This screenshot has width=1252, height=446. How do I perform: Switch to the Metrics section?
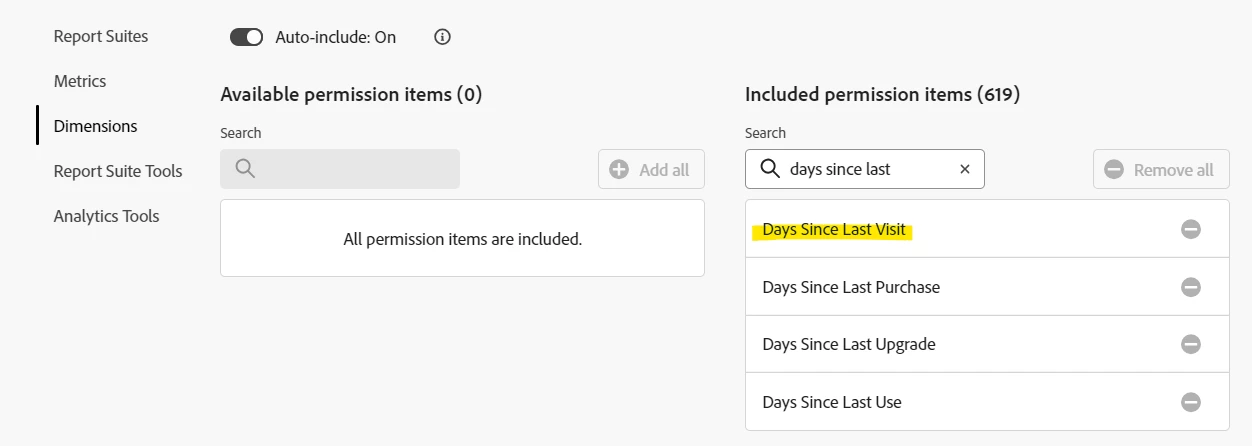pos(80,81)
